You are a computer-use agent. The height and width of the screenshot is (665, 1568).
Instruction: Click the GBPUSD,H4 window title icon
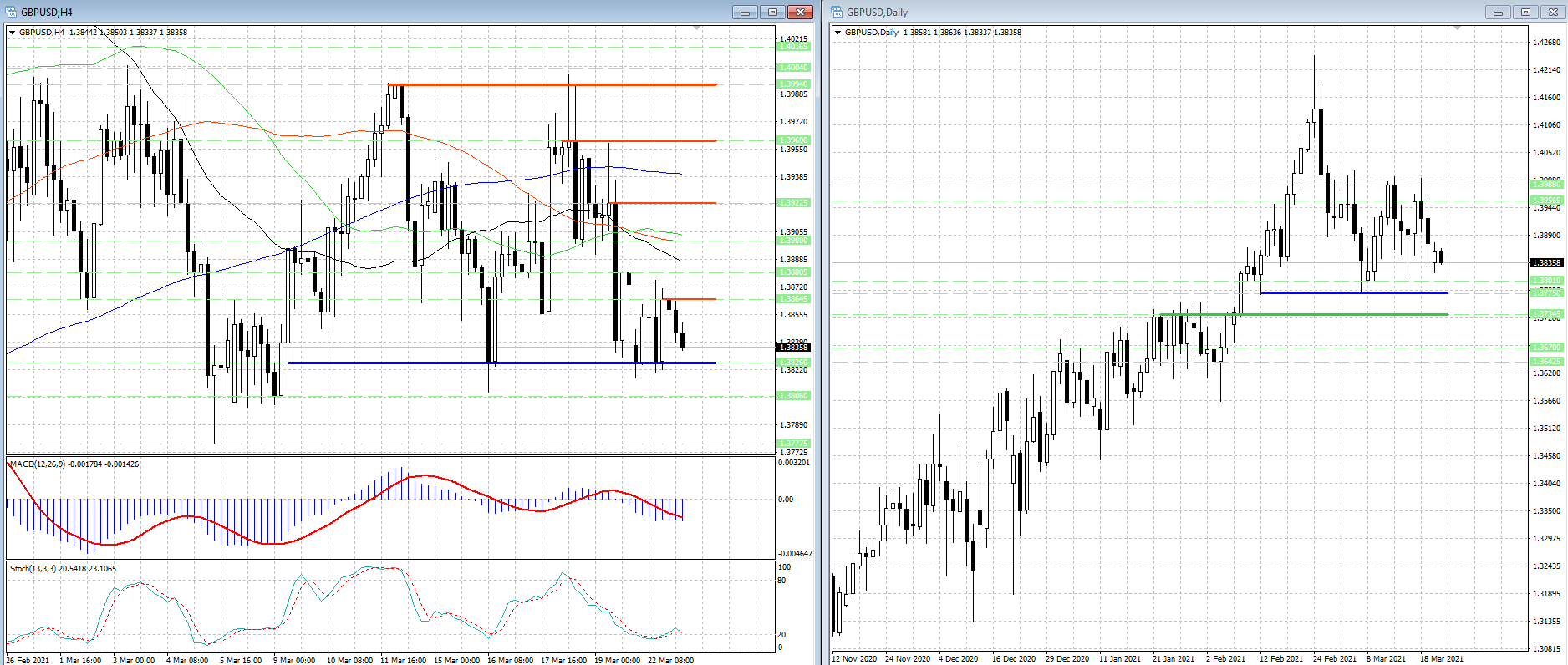(x=12, y=12)
